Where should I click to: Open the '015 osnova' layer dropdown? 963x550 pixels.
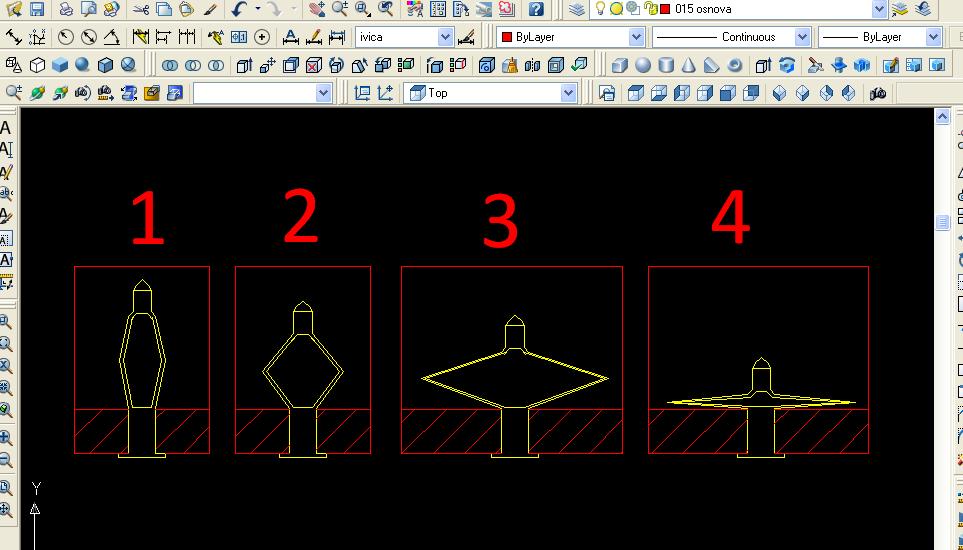(x=879, y=9)
